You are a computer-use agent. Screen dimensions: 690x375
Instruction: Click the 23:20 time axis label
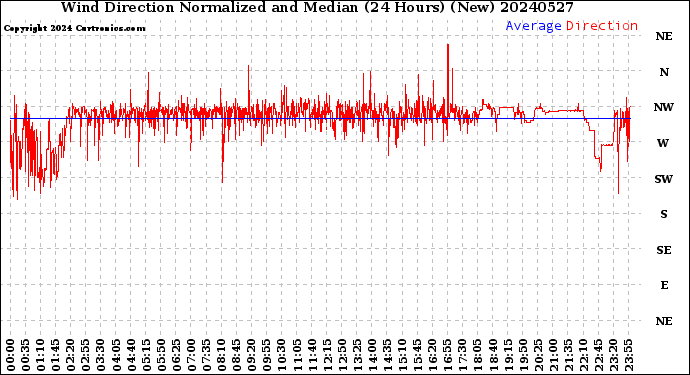(x=613, y=355)
